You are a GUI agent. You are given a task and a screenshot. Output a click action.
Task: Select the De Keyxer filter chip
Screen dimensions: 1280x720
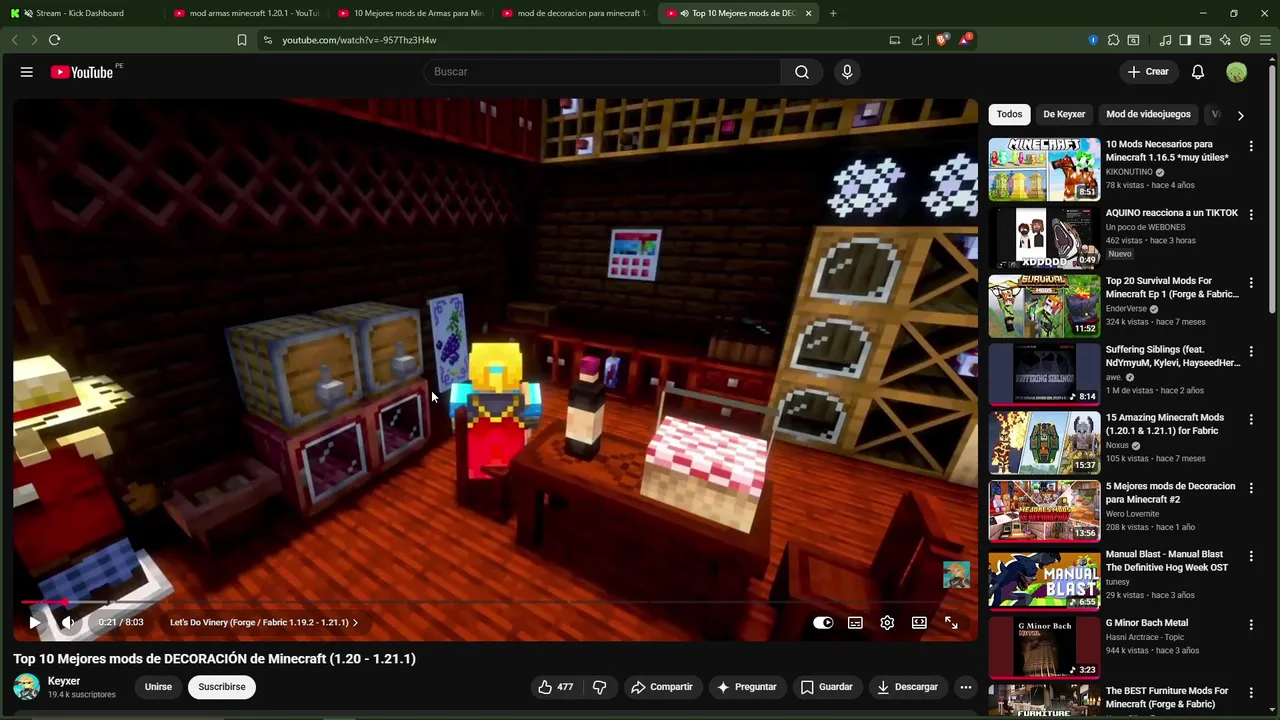click(x=1064, y=114)
